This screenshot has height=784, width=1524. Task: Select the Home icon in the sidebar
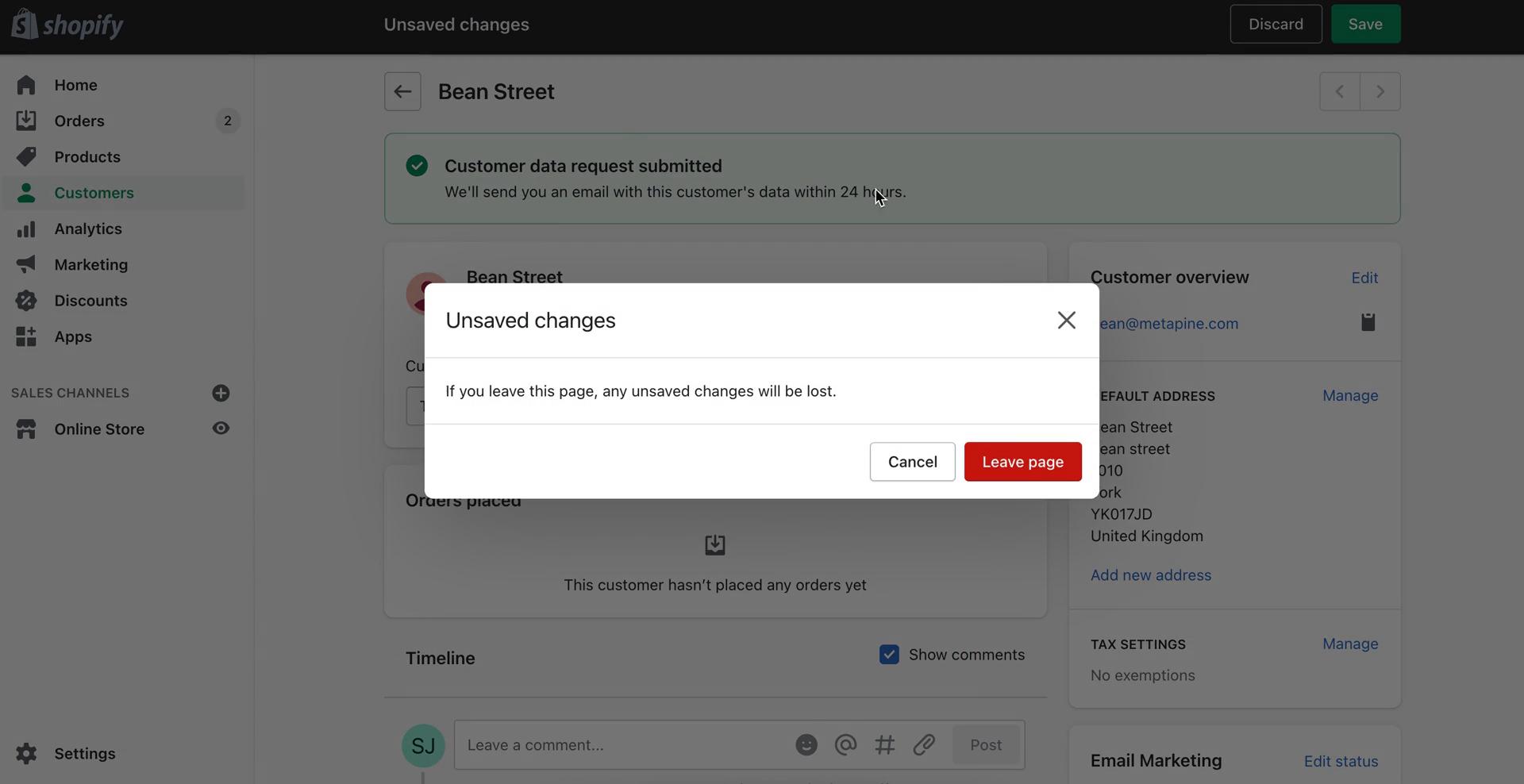26,85
